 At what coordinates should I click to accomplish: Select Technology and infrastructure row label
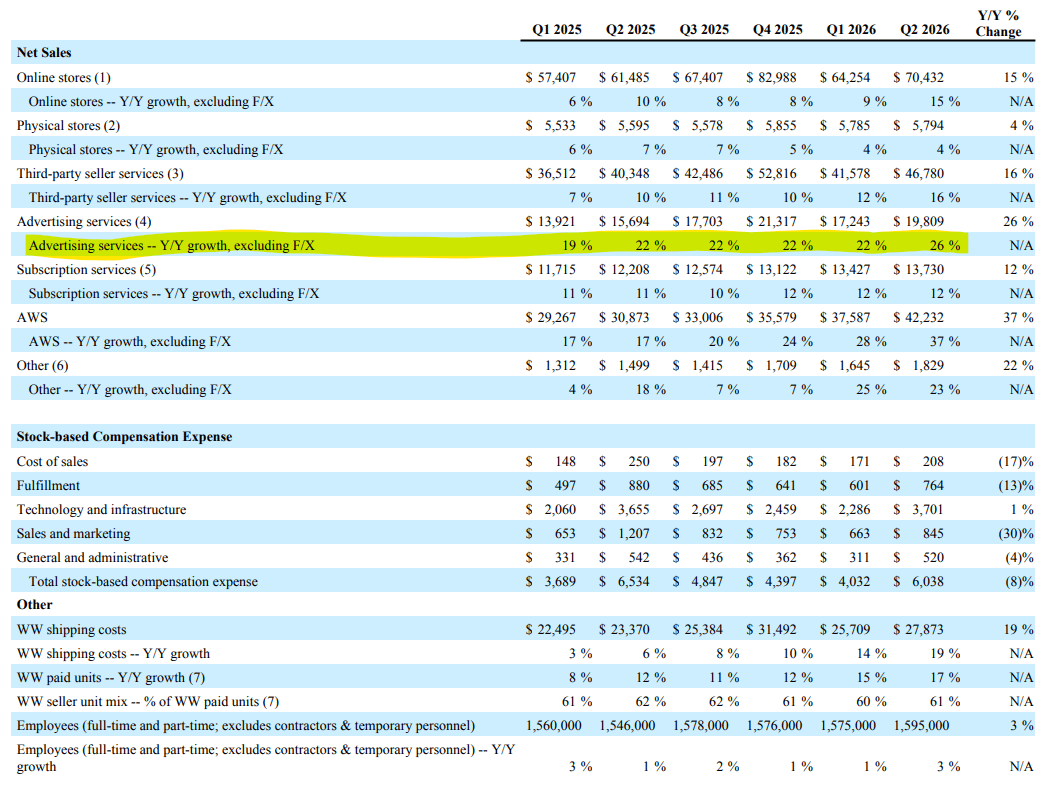(101, 510)
